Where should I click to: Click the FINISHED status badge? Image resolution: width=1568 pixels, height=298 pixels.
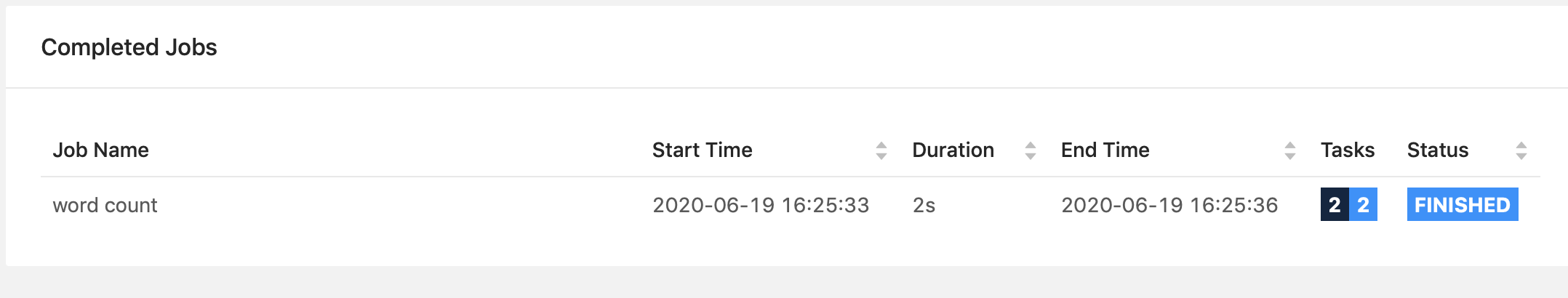[1463, 204]
